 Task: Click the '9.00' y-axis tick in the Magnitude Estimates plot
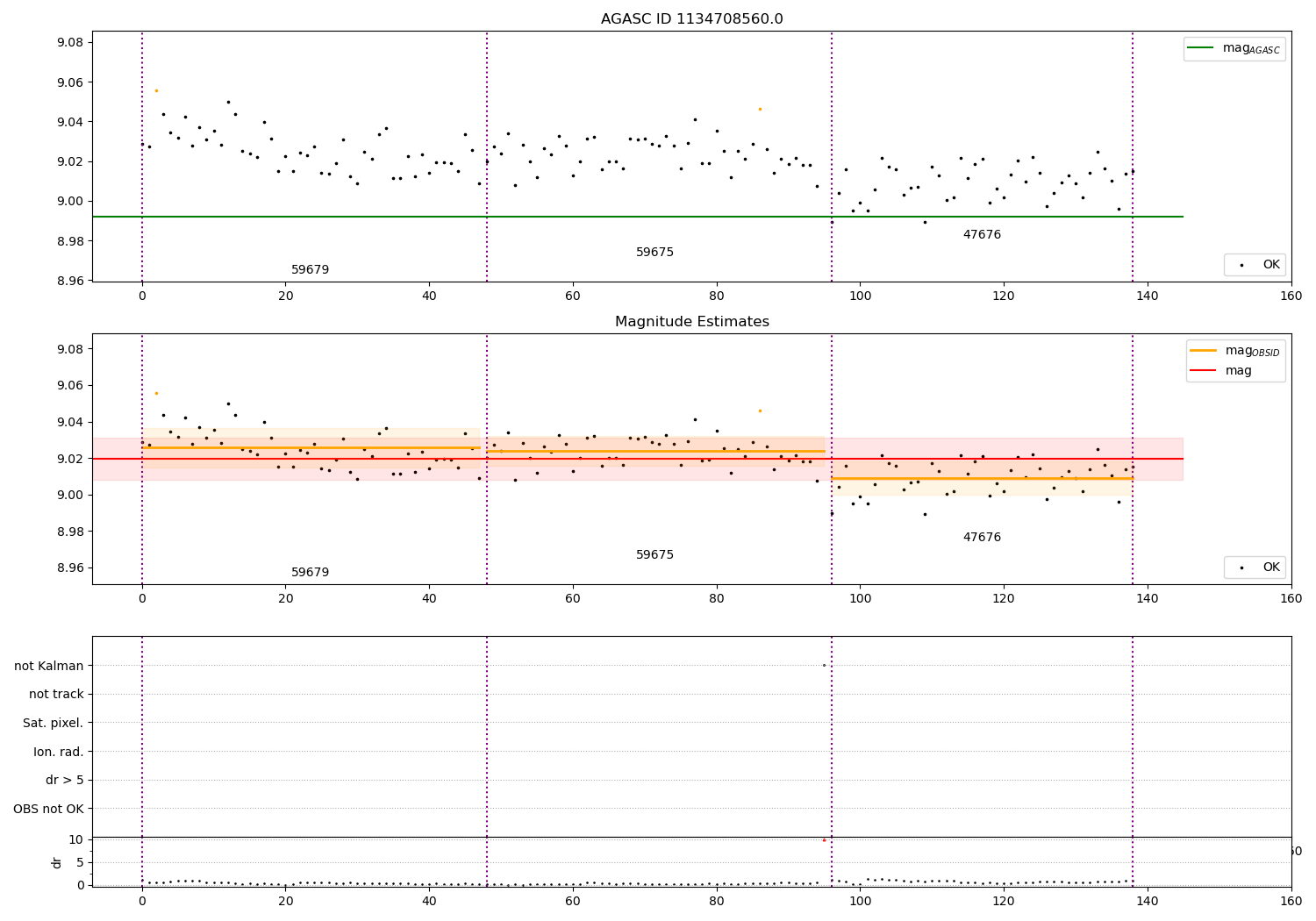[x=71, y=495]
